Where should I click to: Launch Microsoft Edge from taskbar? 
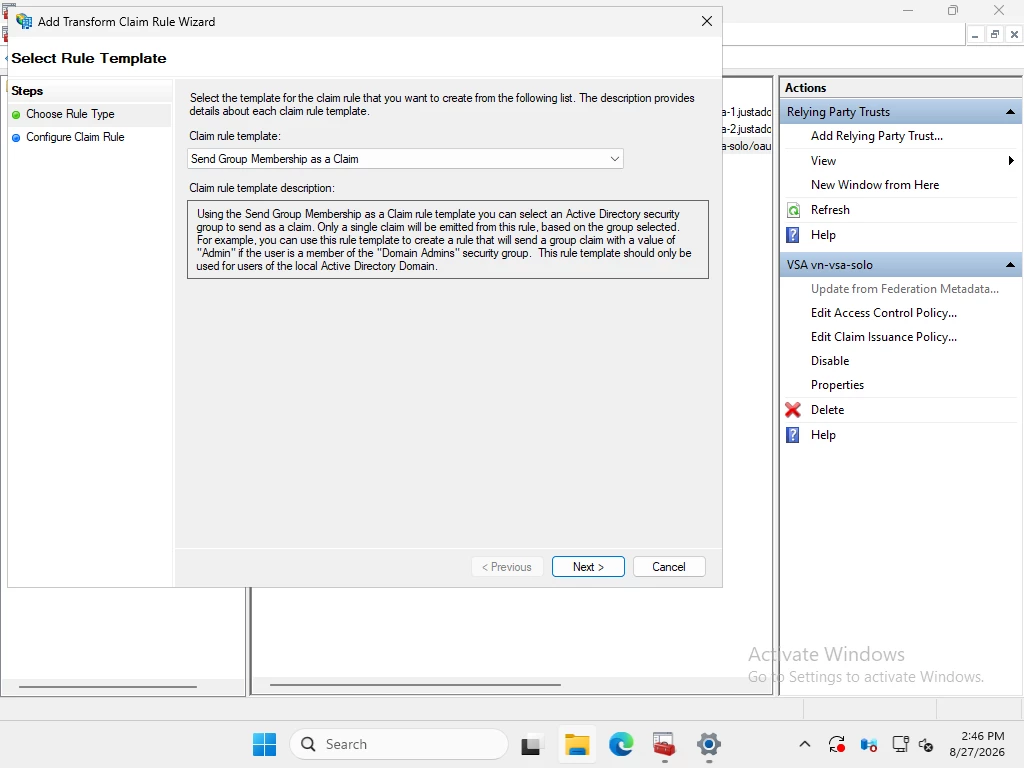[x=621, y=744]
